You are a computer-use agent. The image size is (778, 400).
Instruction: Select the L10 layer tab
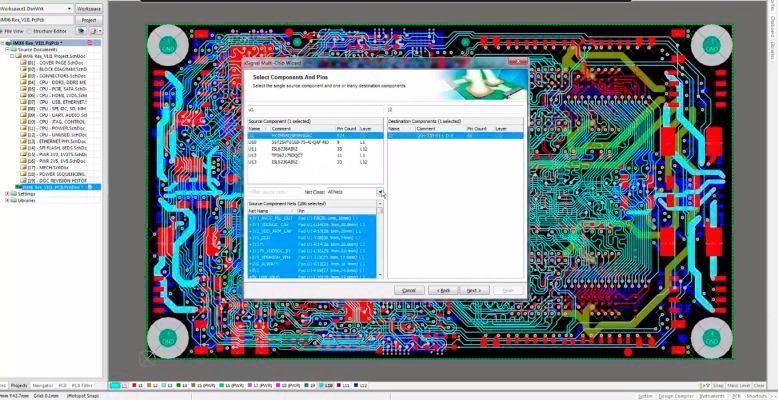(x=327, y=386)
